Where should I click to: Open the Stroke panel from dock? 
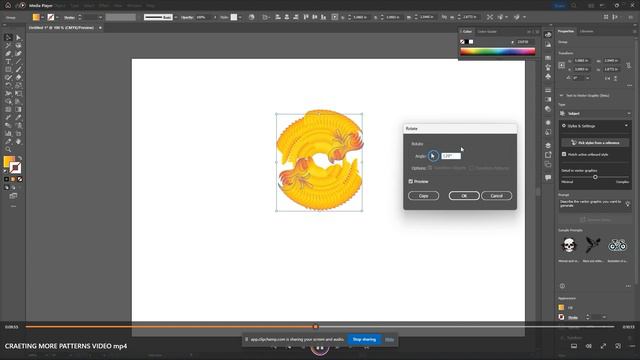[x=548, y=90]
